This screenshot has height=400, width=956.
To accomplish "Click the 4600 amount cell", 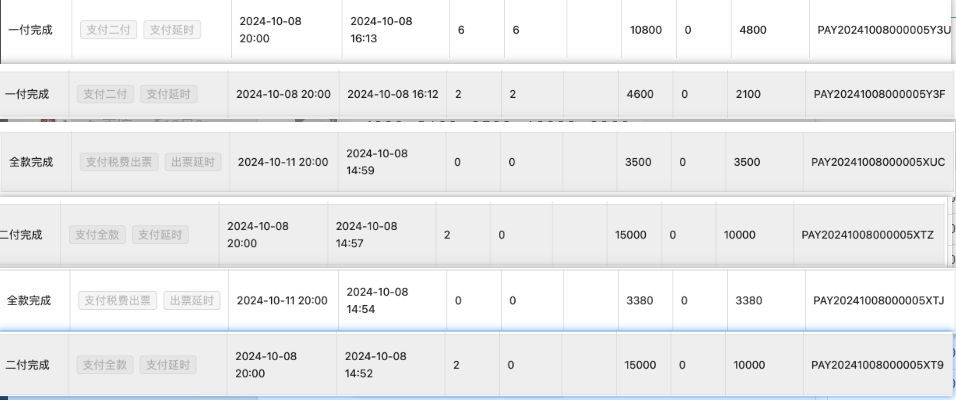I will point(640,94).
